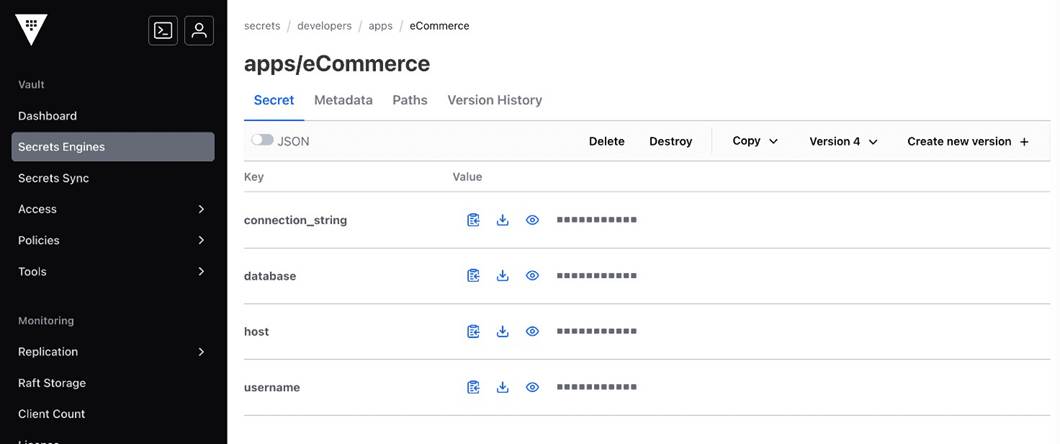Download the host secret value

pos(503,332)
